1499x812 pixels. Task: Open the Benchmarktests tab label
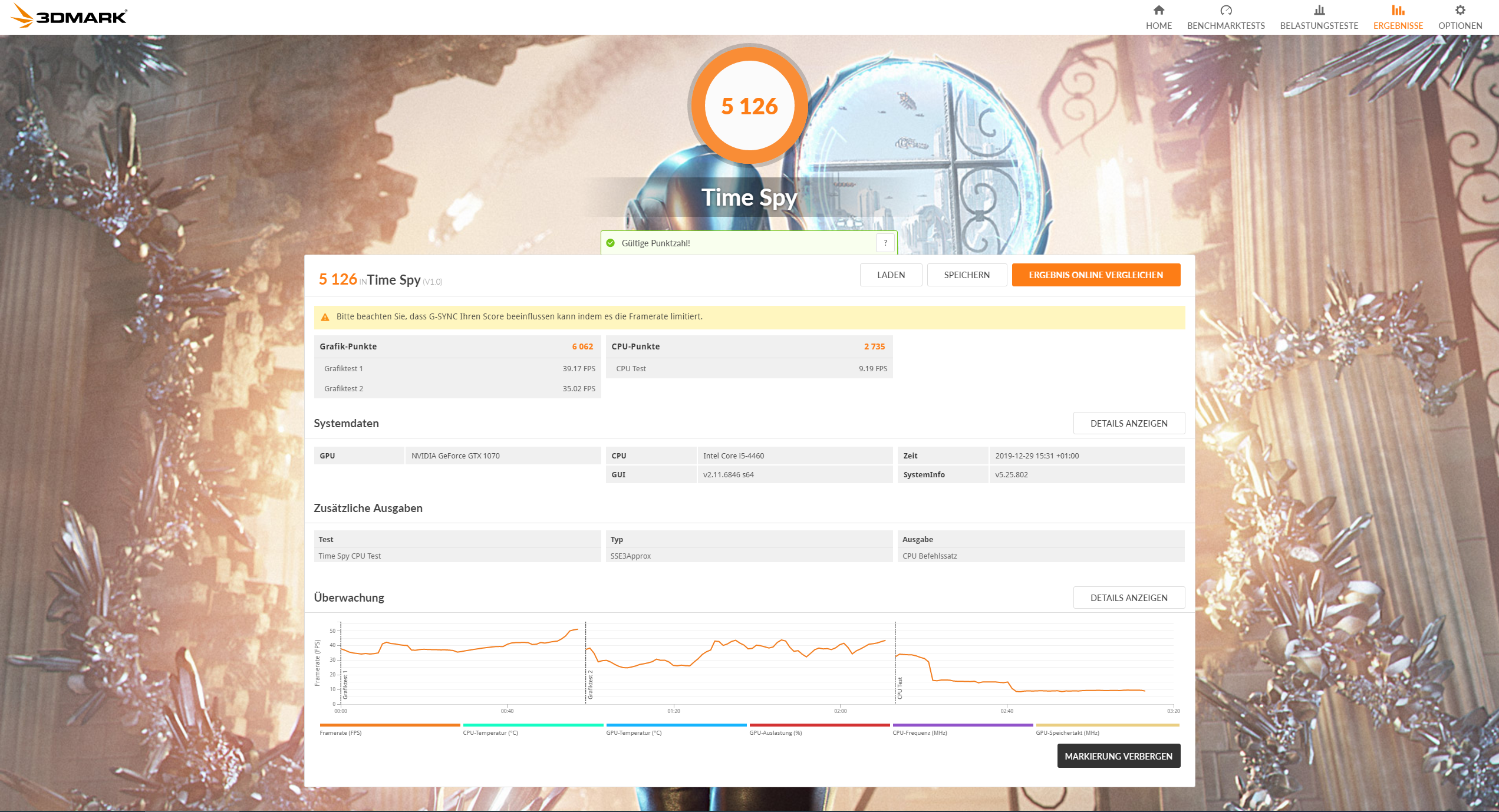click(1225, 26)
